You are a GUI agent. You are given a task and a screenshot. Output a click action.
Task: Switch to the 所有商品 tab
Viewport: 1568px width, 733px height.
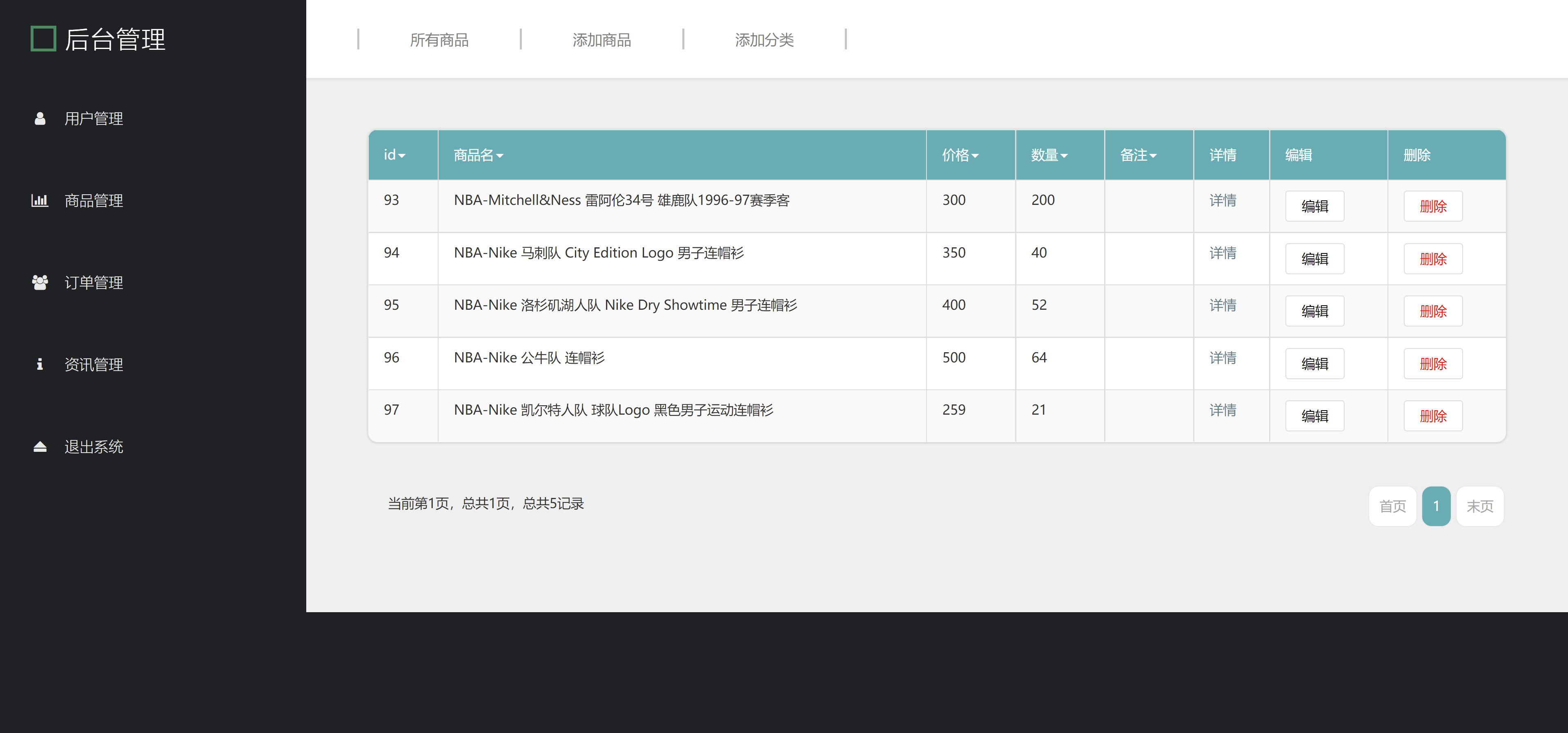pos(440,39)
